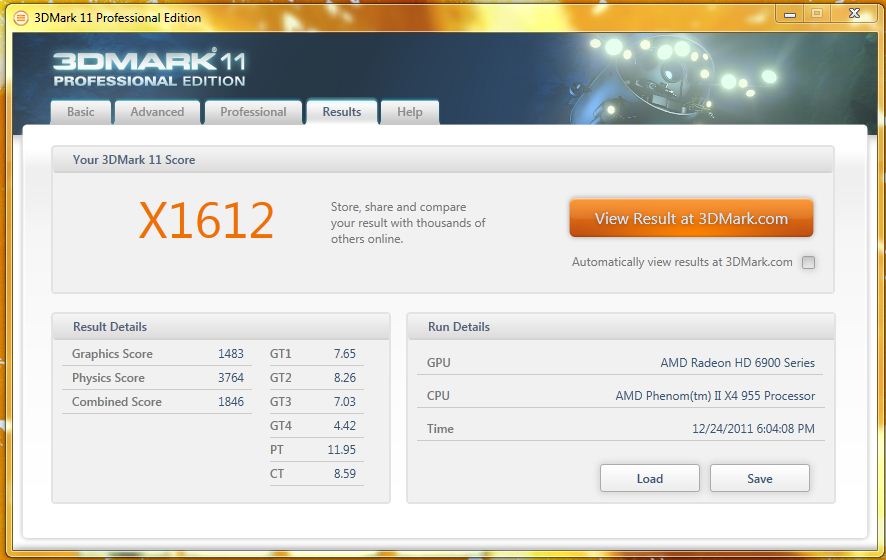Click the GT3 value 7.03
Screen dimensions: 886x560
[345, 402]
